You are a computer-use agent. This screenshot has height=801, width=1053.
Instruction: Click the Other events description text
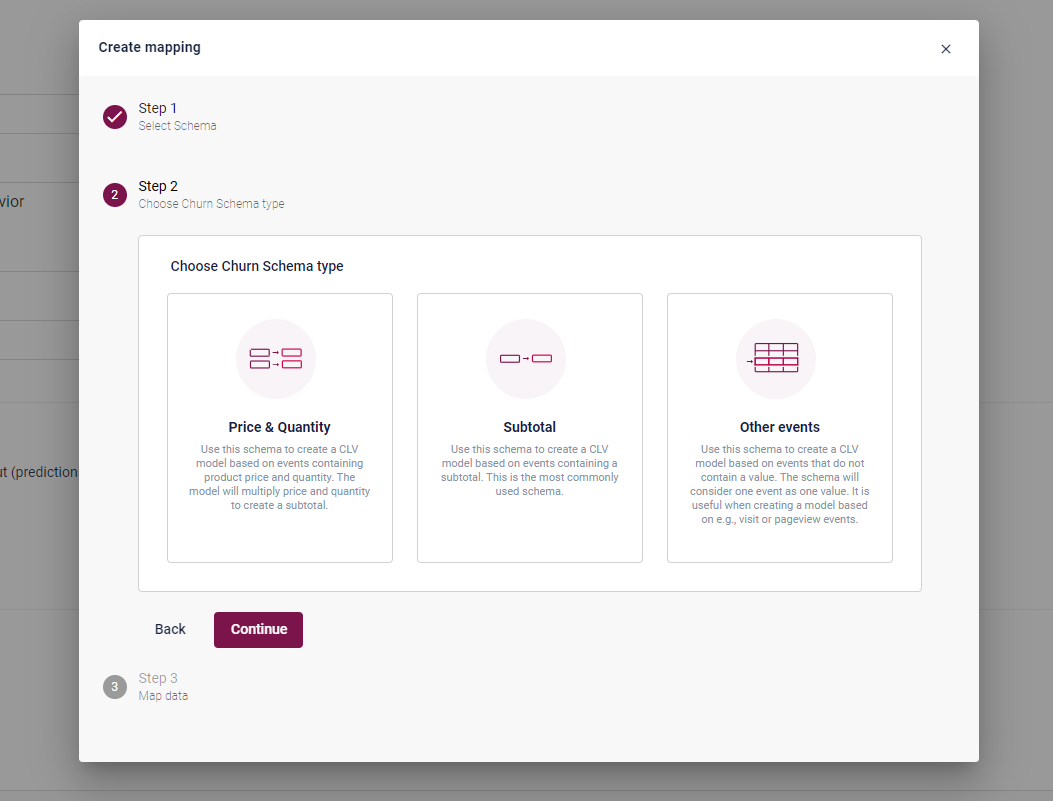[x=779, y=485]
